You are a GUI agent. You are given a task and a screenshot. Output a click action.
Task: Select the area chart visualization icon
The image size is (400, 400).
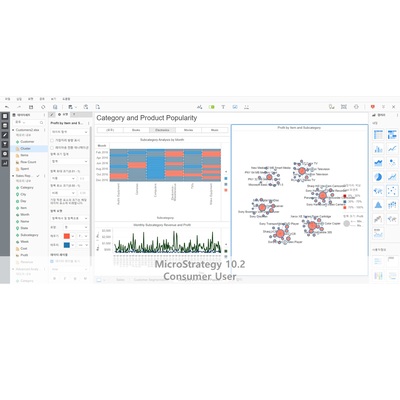point(378,163)
